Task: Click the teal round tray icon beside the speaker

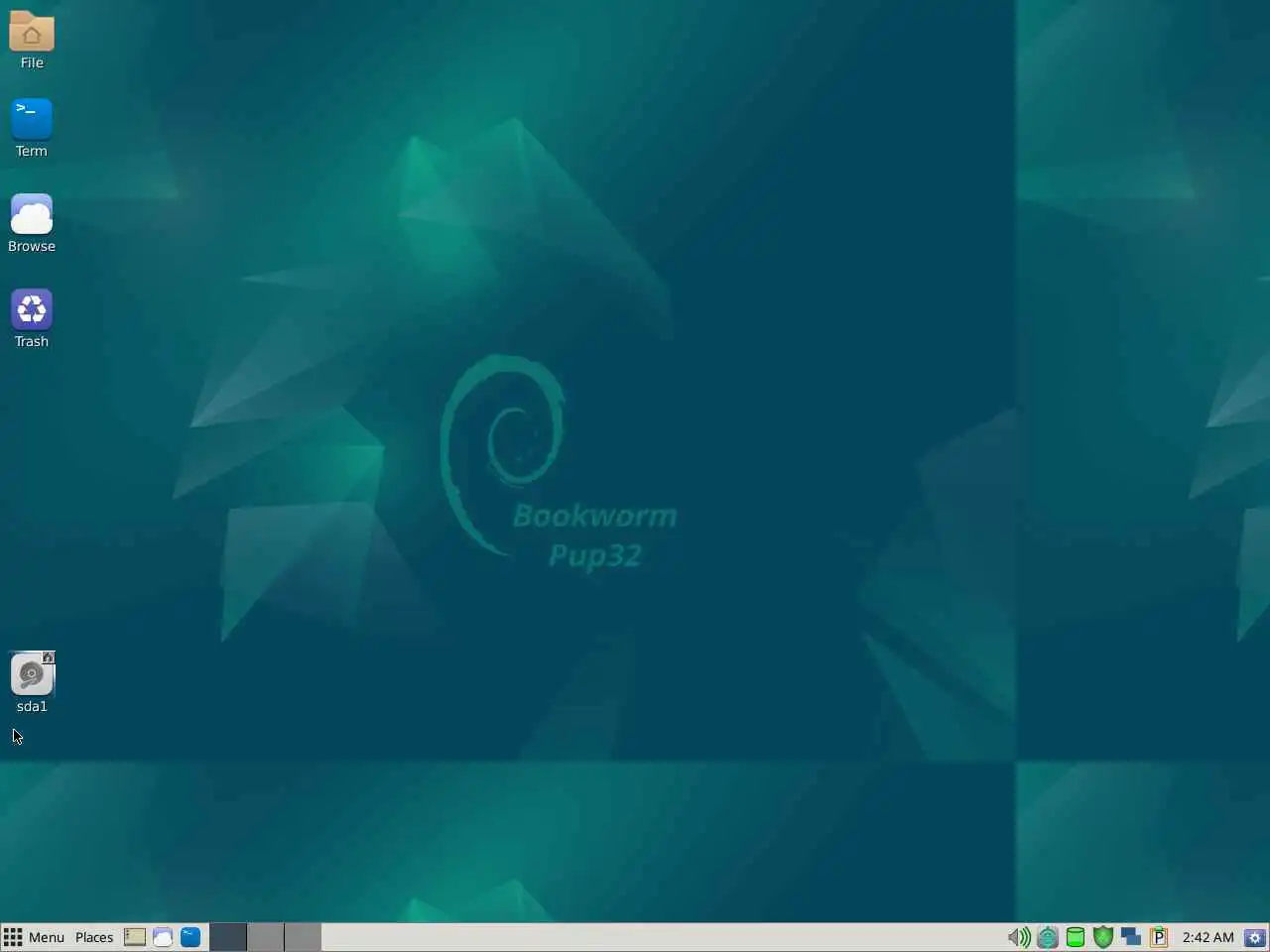Action: click(x=1047, y=937)
